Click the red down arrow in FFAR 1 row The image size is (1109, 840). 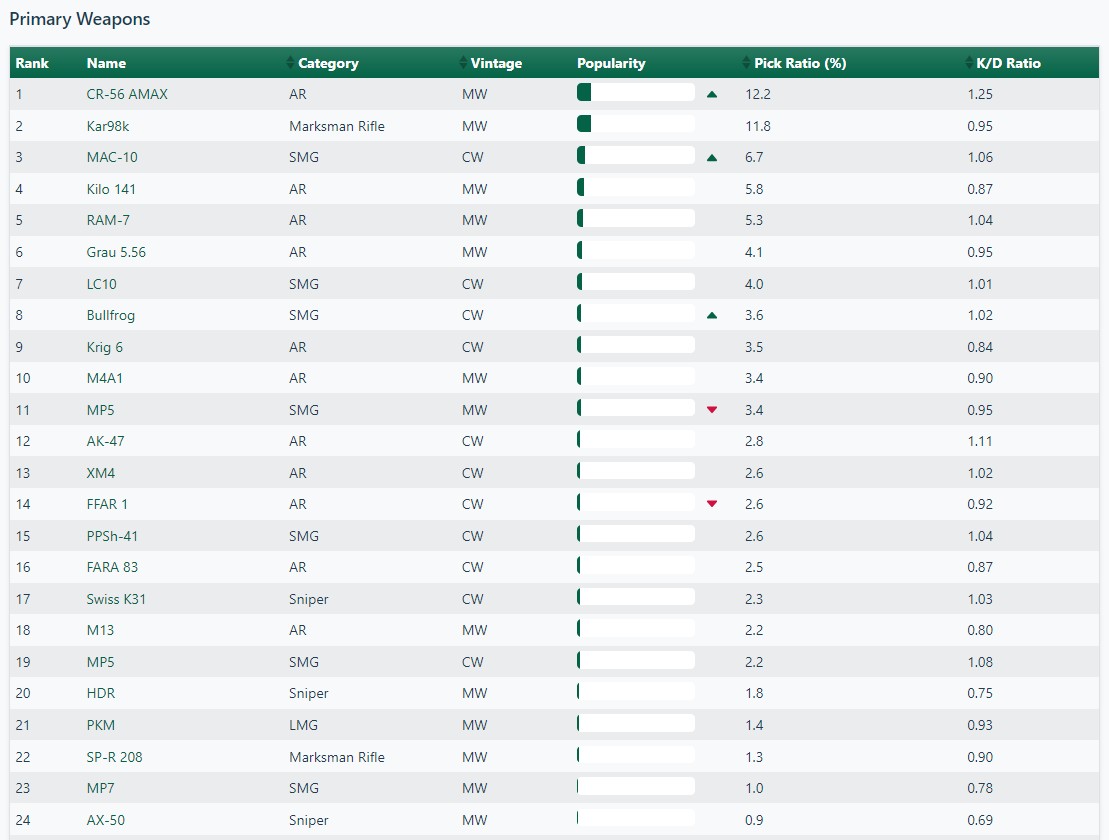click(x=712, y=504)
